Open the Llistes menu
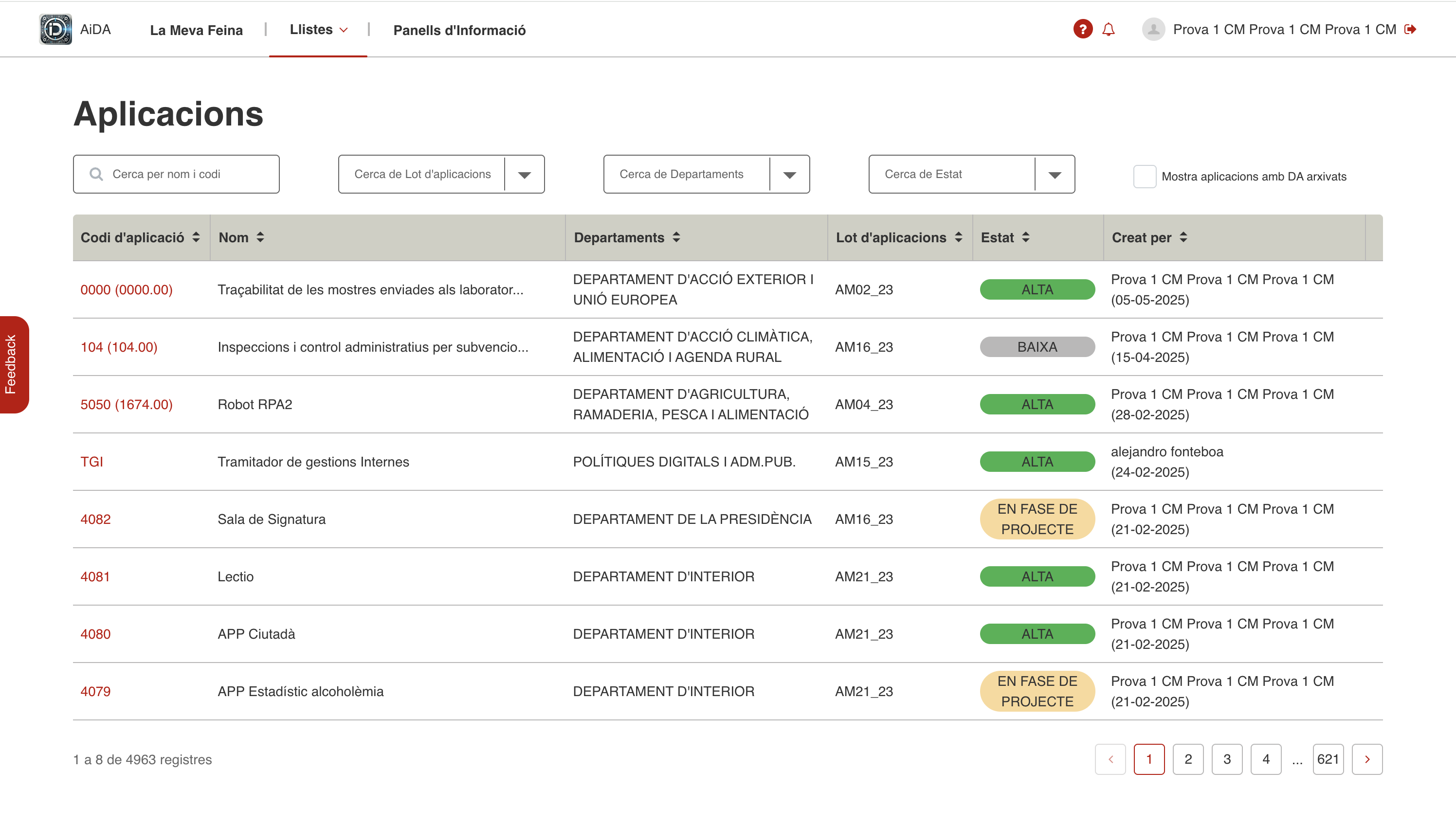The image size is (1456, 825). coord(318,30)
